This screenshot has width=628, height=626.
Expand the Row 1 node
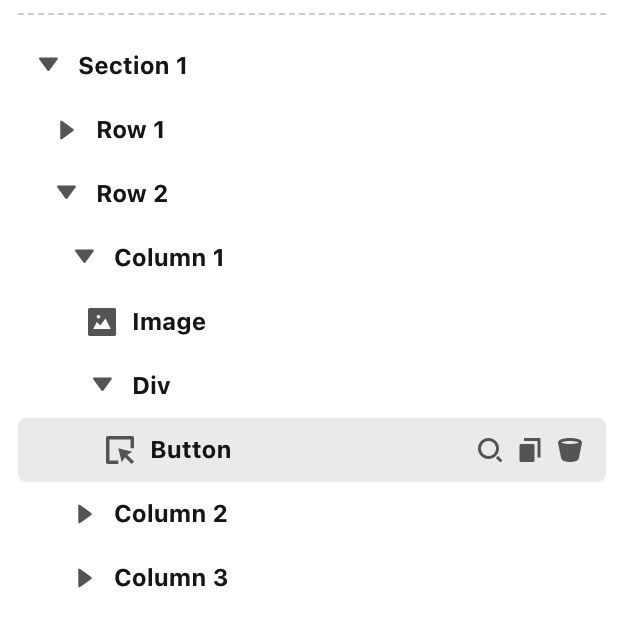coord(67,130)
